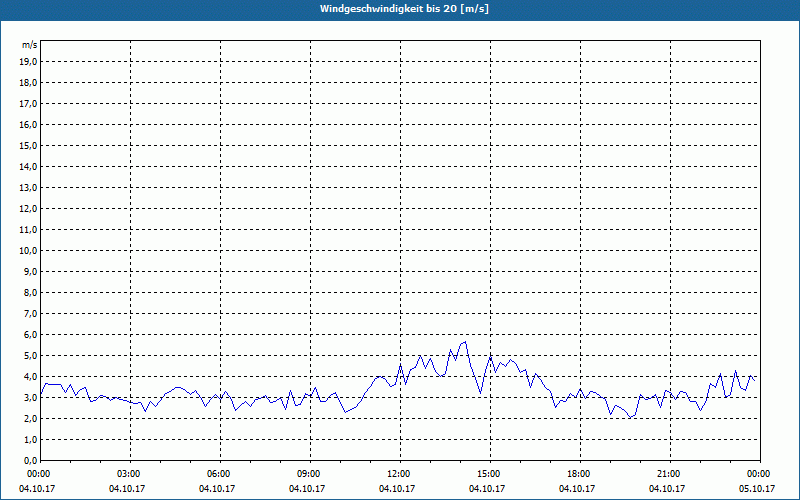Image resolution: width=800 pixels, height=500 pixels.
Task: Click the 17,0 y-axis value
Action: click(x=28, y=104)
